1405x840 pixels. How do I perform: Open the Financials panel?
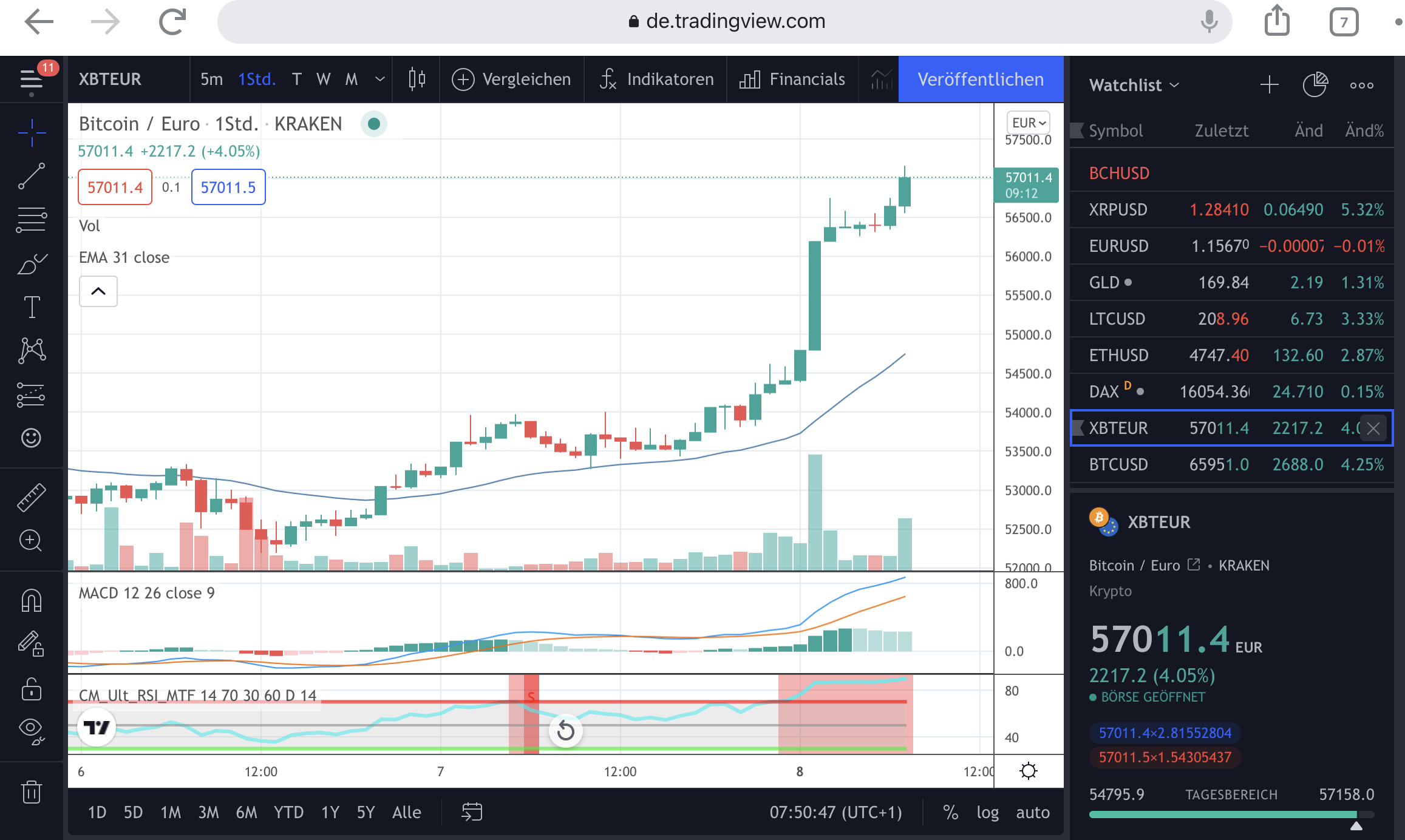(x=792, y=79)
